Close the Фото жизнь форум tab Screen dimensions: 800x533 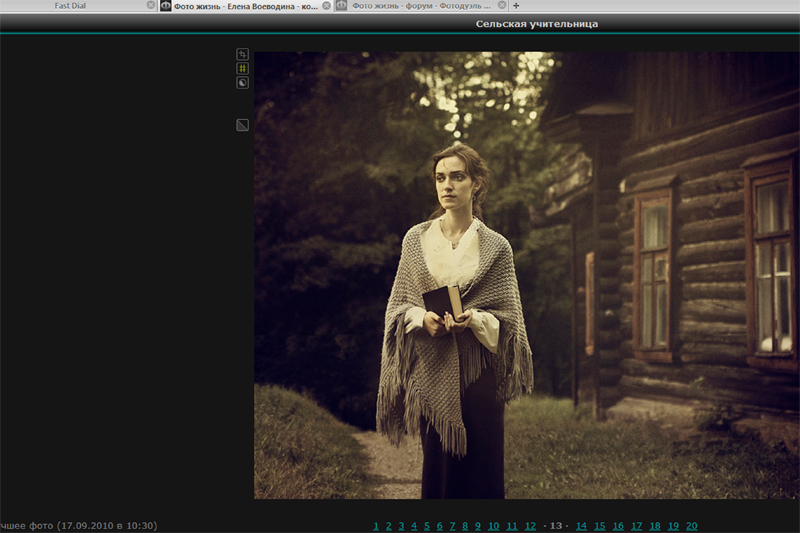coord(502,5)
